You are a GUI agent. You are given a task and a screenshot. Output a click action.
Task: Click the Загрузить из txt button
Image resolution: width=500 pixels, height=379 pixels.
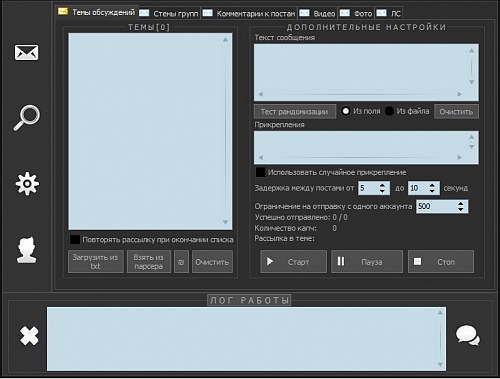[x=95, y=262]
